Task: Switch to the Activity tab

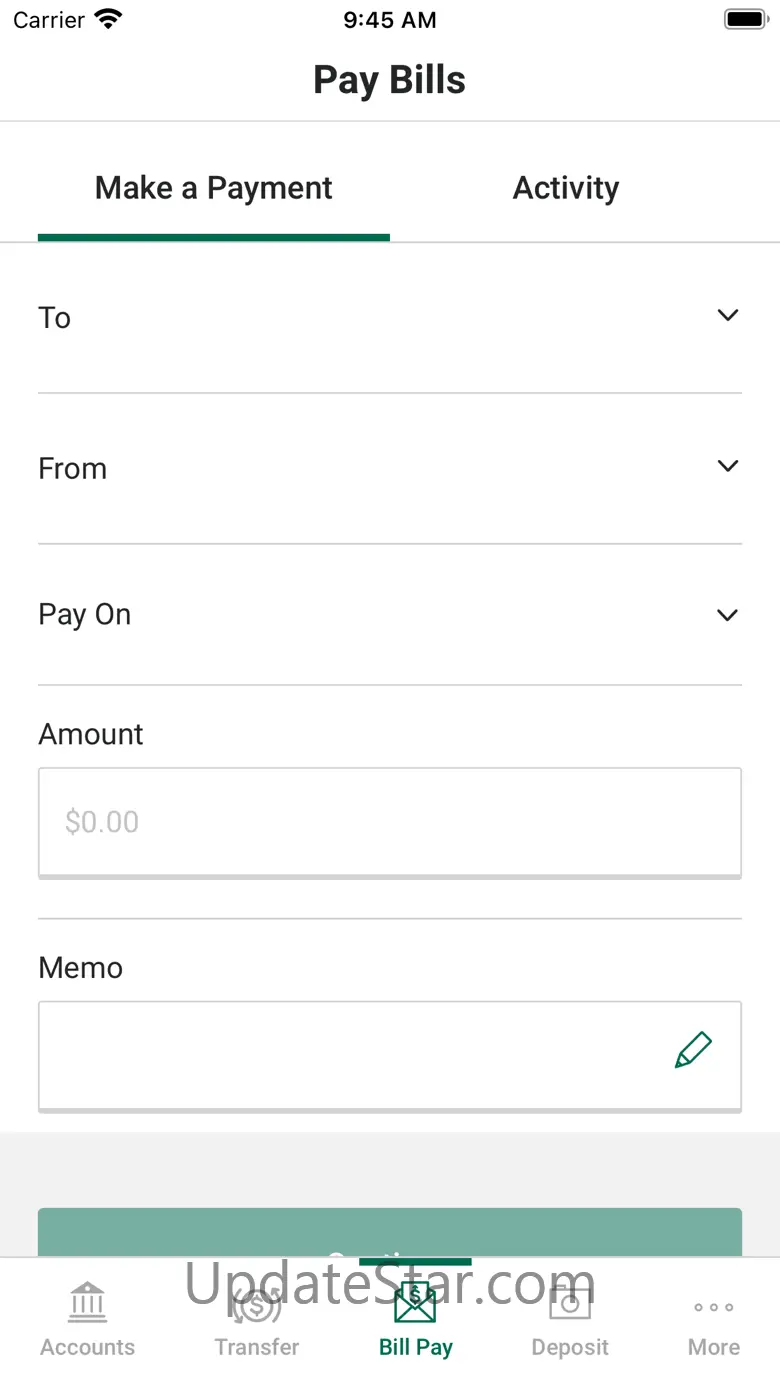Action: click(x=566, y=188)
